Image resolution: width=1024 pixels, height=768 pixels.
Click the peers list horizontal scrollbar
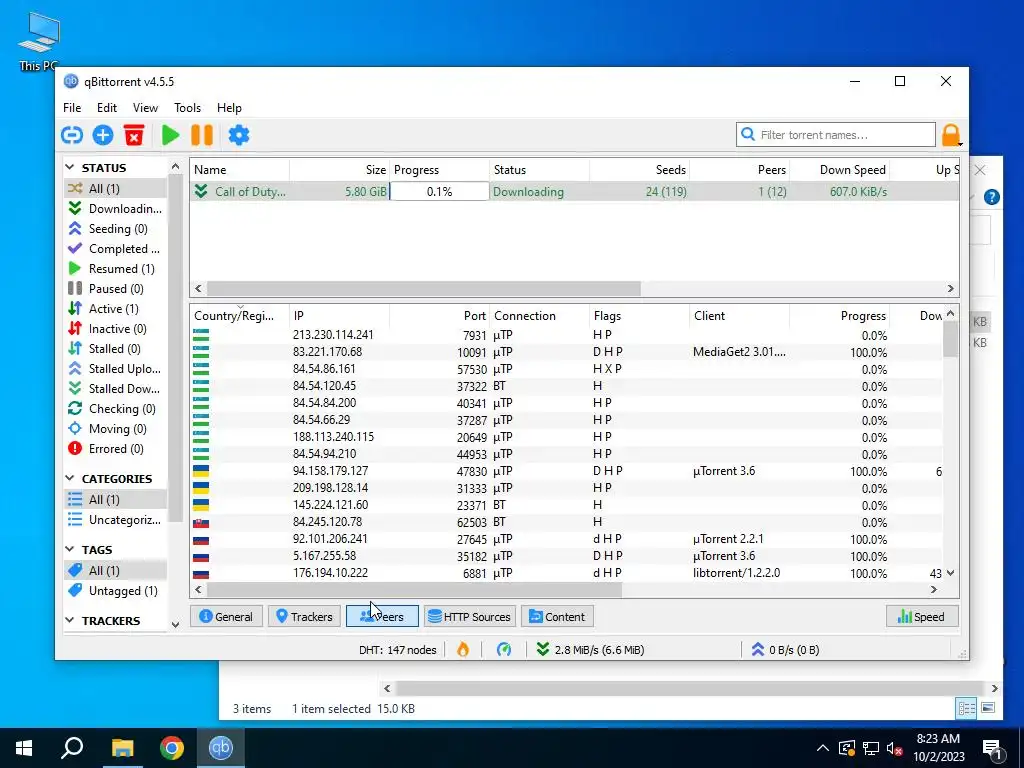point(415,589)
